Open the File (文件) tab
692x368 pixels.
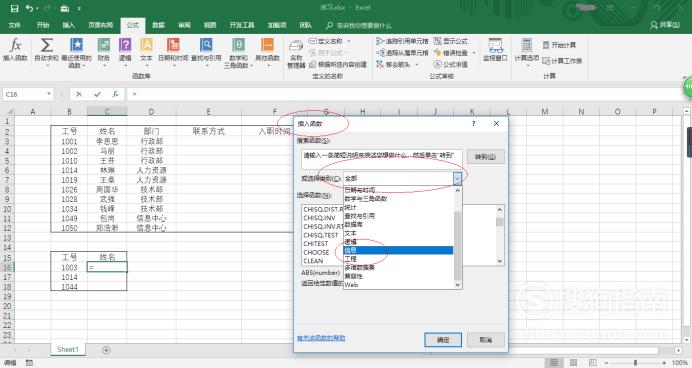pos(15,25)
